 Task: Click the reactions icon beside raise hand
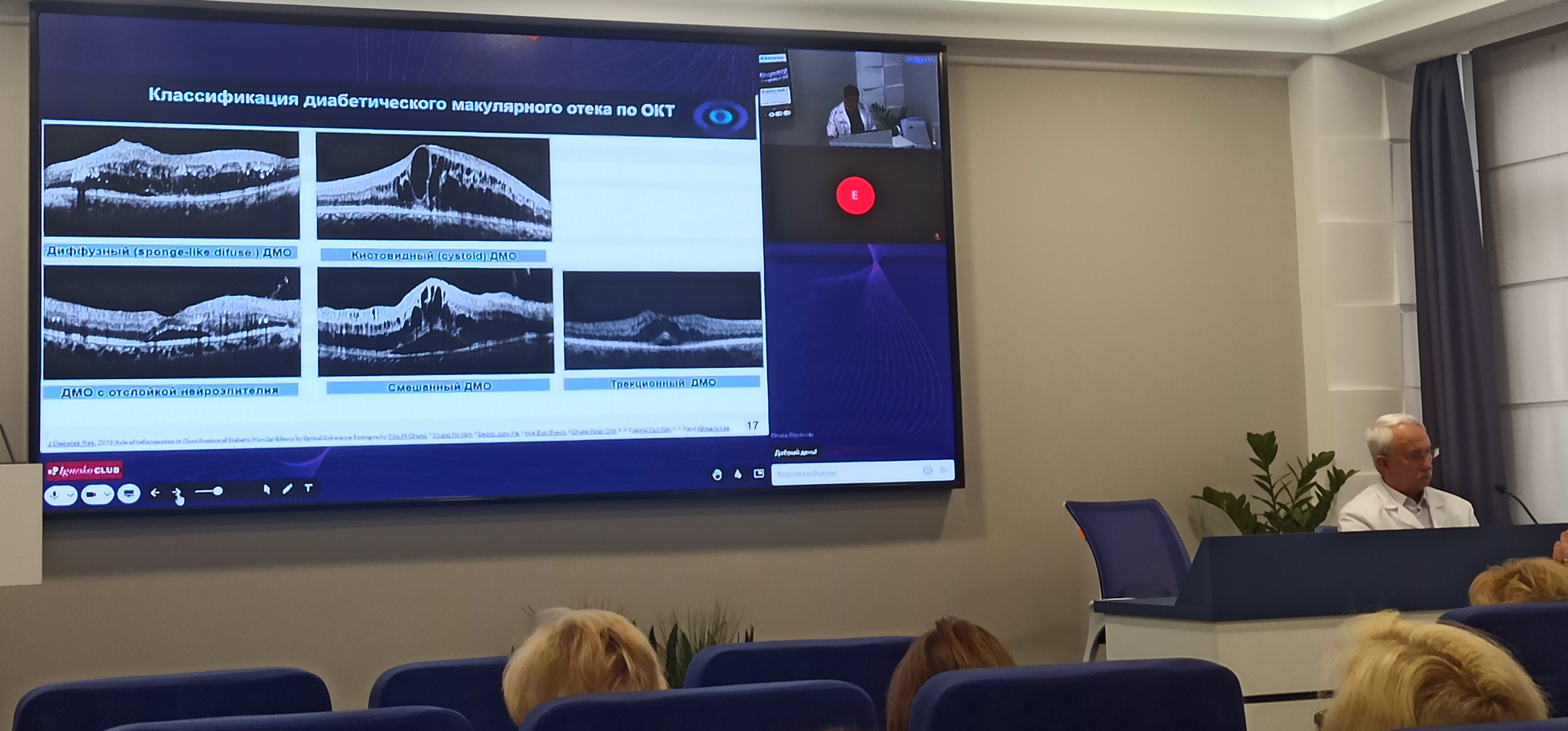738,474
